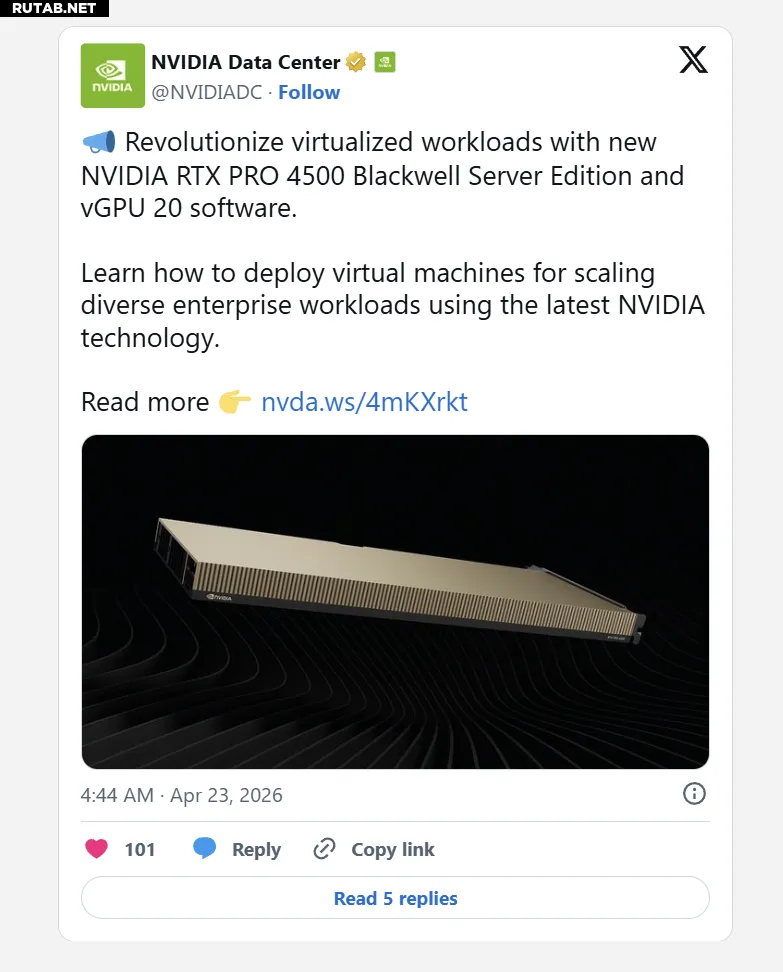The width and height of the screenshot is (783, 972).
Task: Click the gold verified badge
Action: [356, 62]
